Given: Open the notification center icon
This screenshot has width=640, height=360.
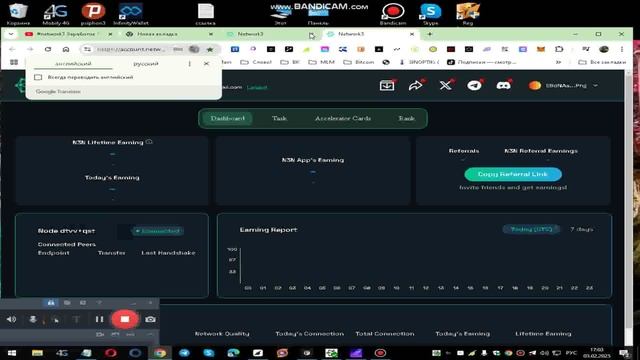Looking at the screenshot, I should coord(624,353).
